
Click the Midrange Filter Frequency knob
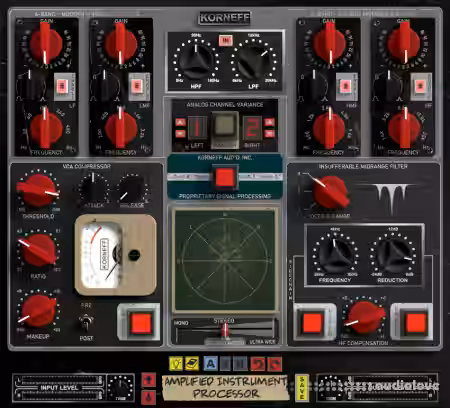tap(336, 255)
